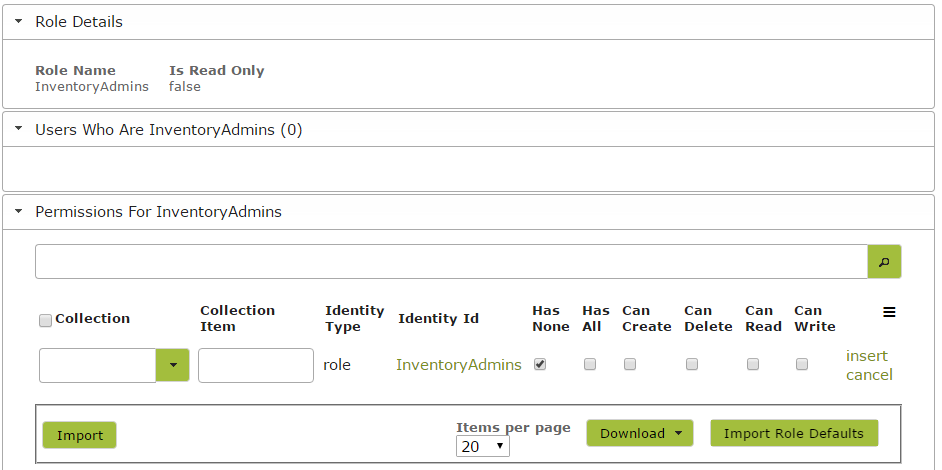The height and width of the screenshot is (470, 942).
Task: Collapse the Role Details section arrow
Action: [x=19, y=22]
